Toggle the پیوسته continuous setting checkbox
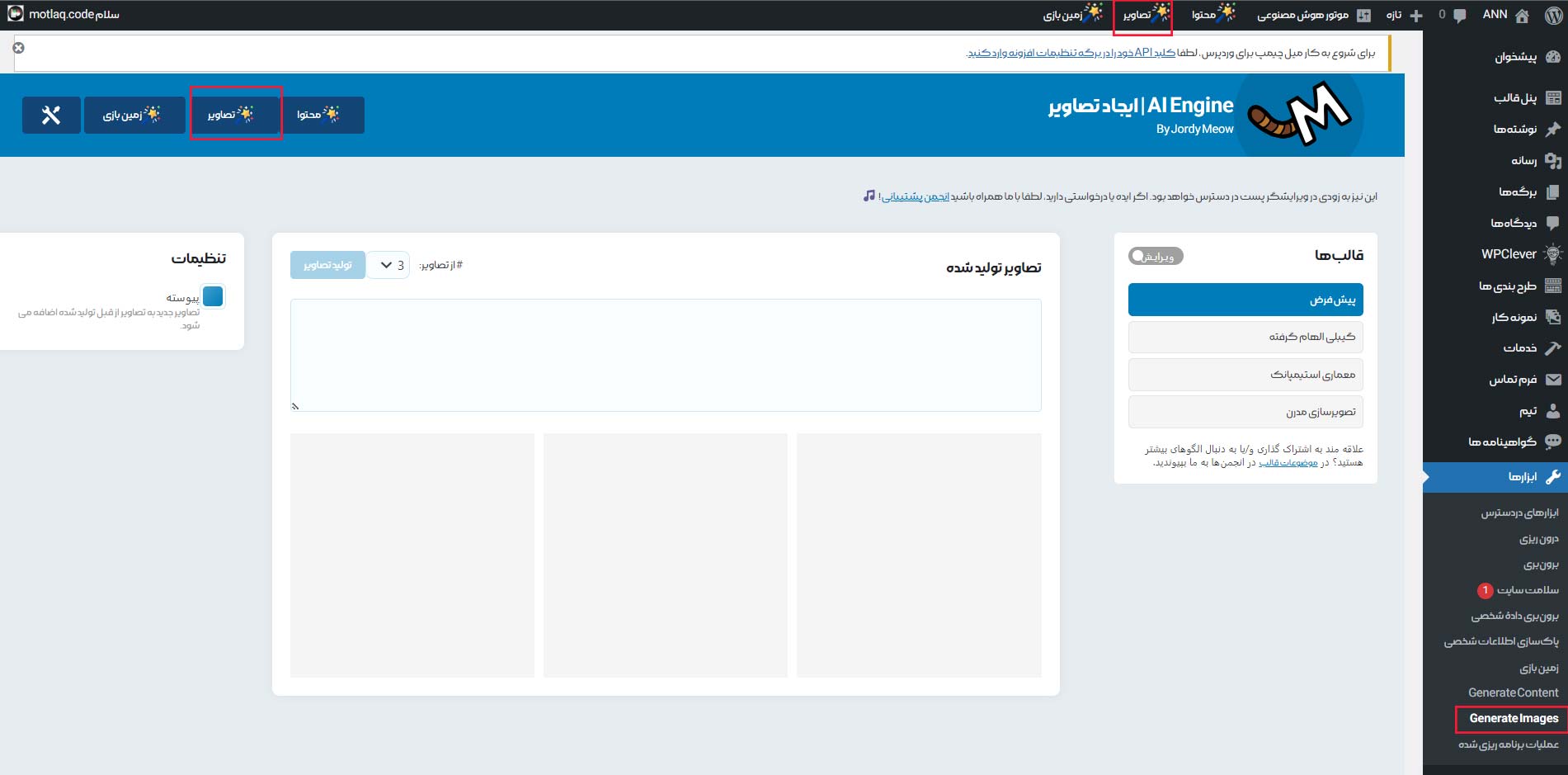This screenshot has width=1568, height=775. click(213, 296)
